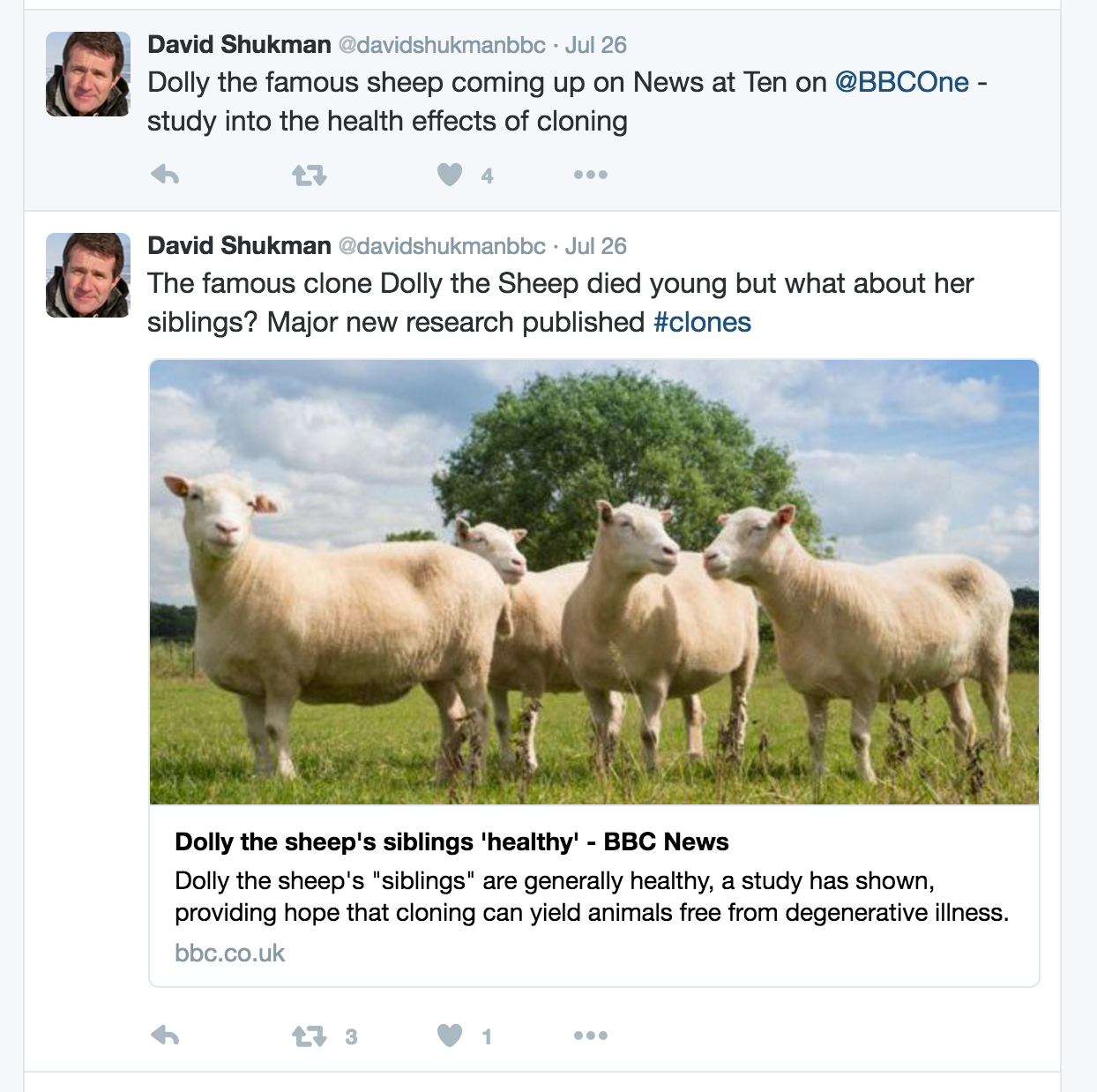Screen dimensions: 1097x1092
Task: Open David Shukman's avatar on first tweet
Action: coord(88,74)
